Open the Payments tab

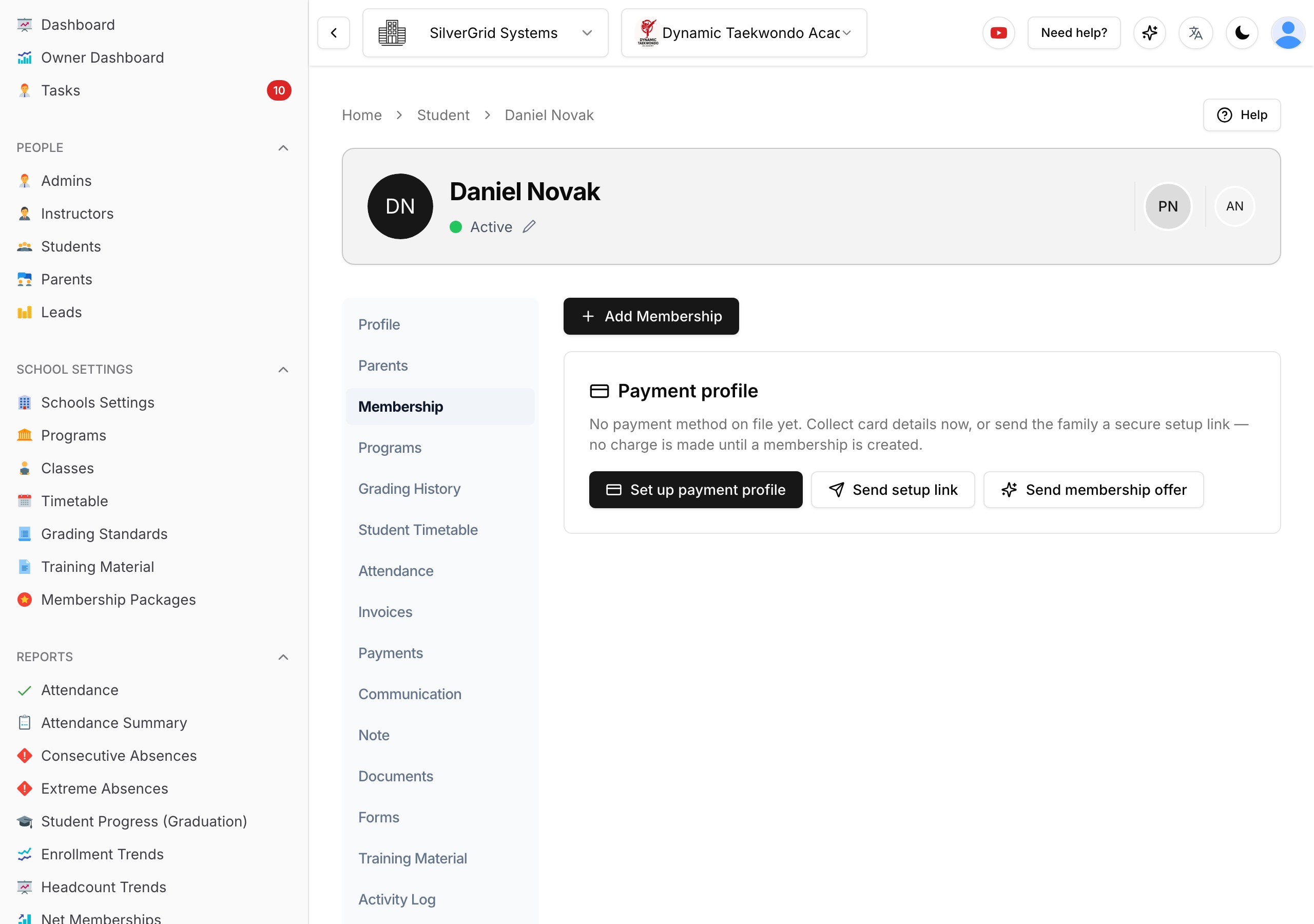(x=440, y=653)
